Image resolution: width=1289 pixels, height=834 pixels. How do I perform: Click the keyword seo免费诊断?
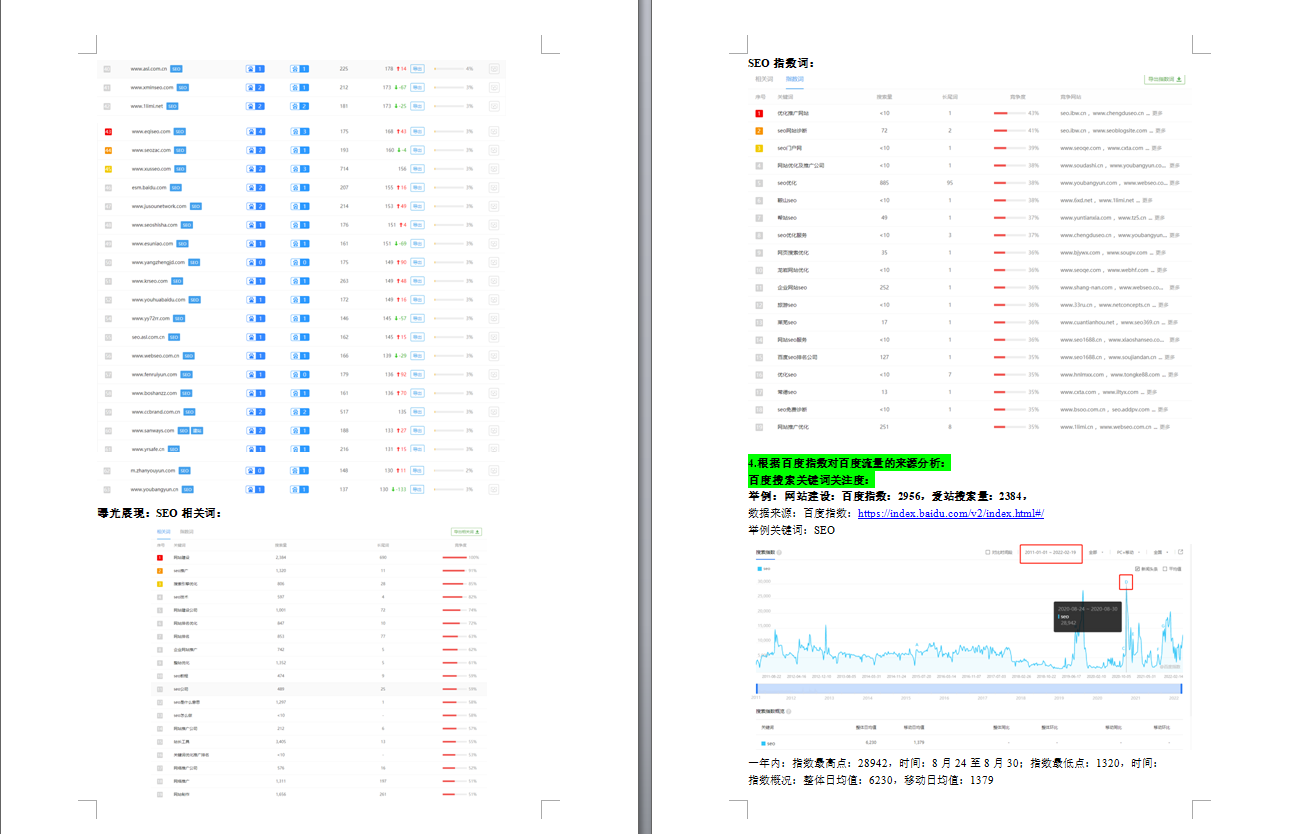792,410
